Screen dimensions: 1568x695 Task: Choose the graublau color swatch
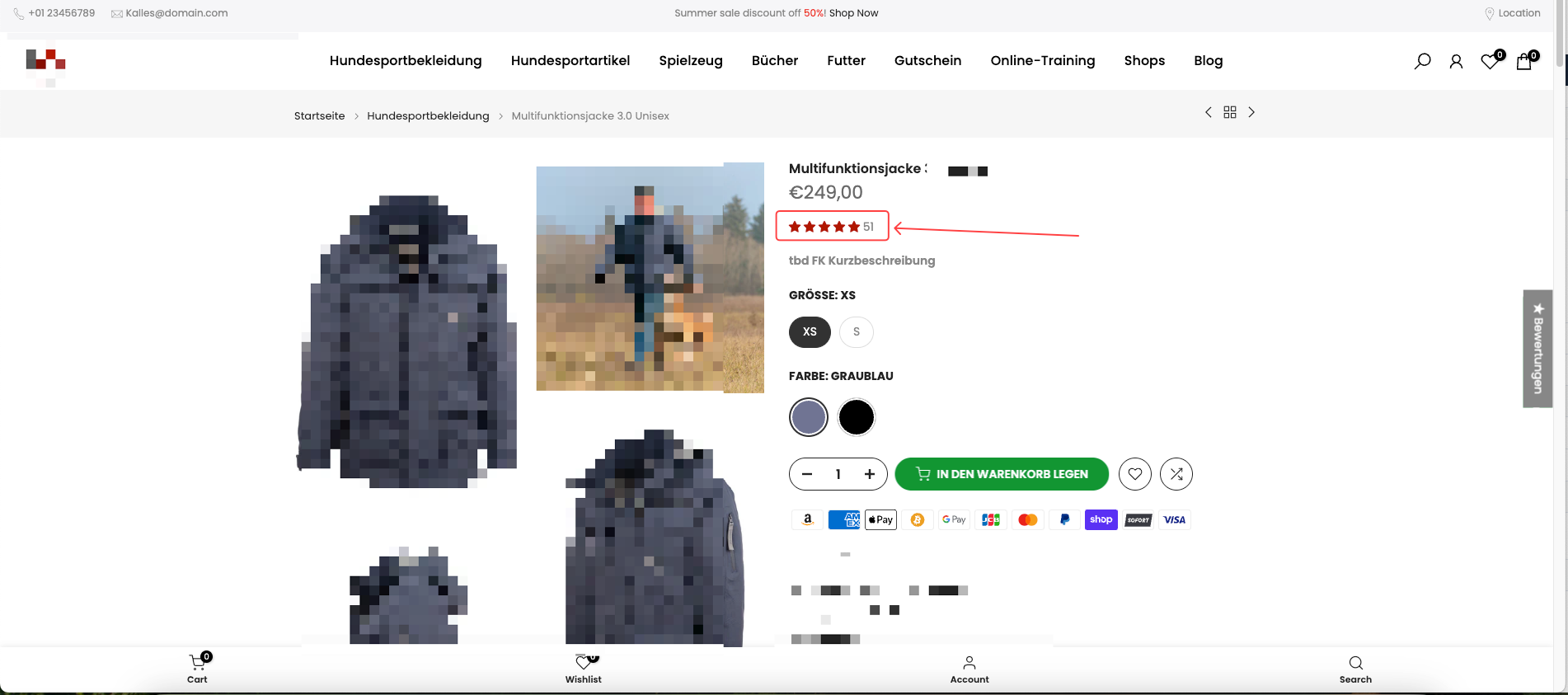click(x=809, y=417)
